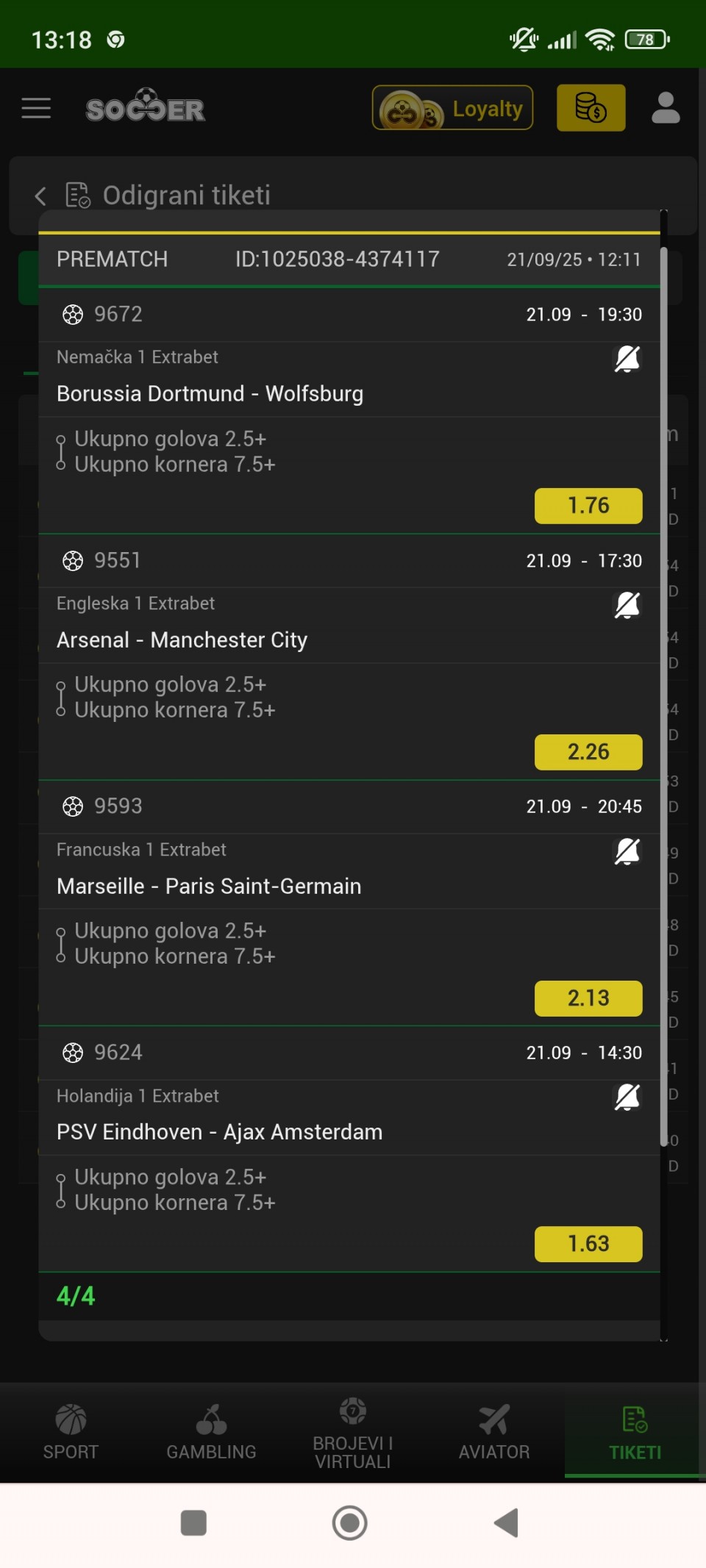The image size is (706, 1568).
Task: Go back from Odigrani tiketi
Action: 41,196
